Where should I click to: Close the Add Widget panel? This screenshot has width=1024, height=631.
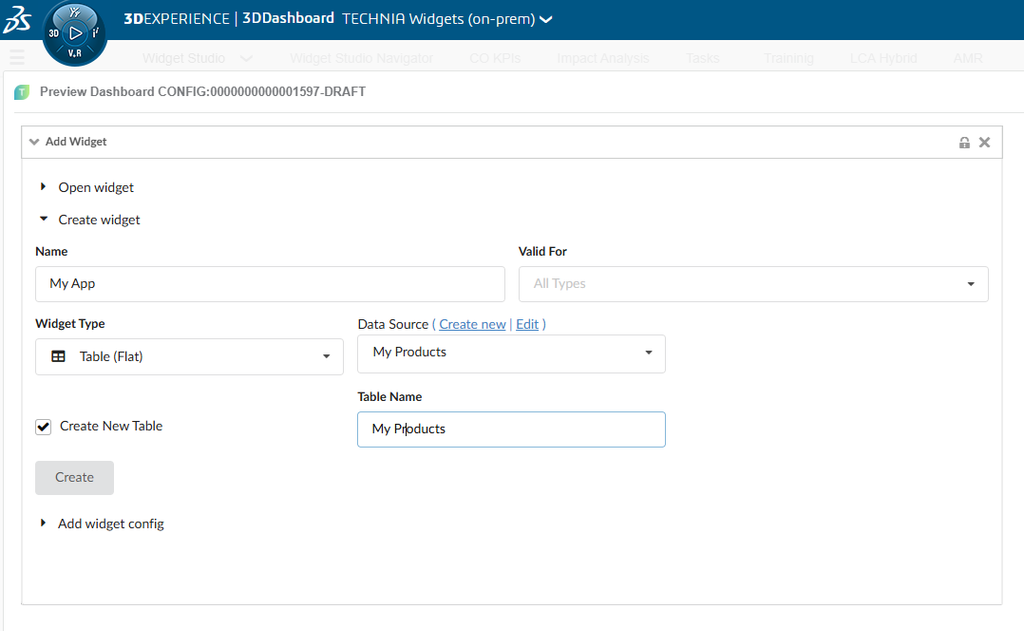(x=984, y=142)
